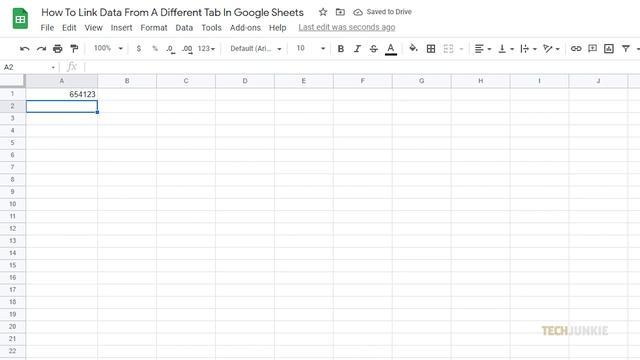This screenshot has width=640, height=360.
Task: Create a filter
Action: coord(625,49)
